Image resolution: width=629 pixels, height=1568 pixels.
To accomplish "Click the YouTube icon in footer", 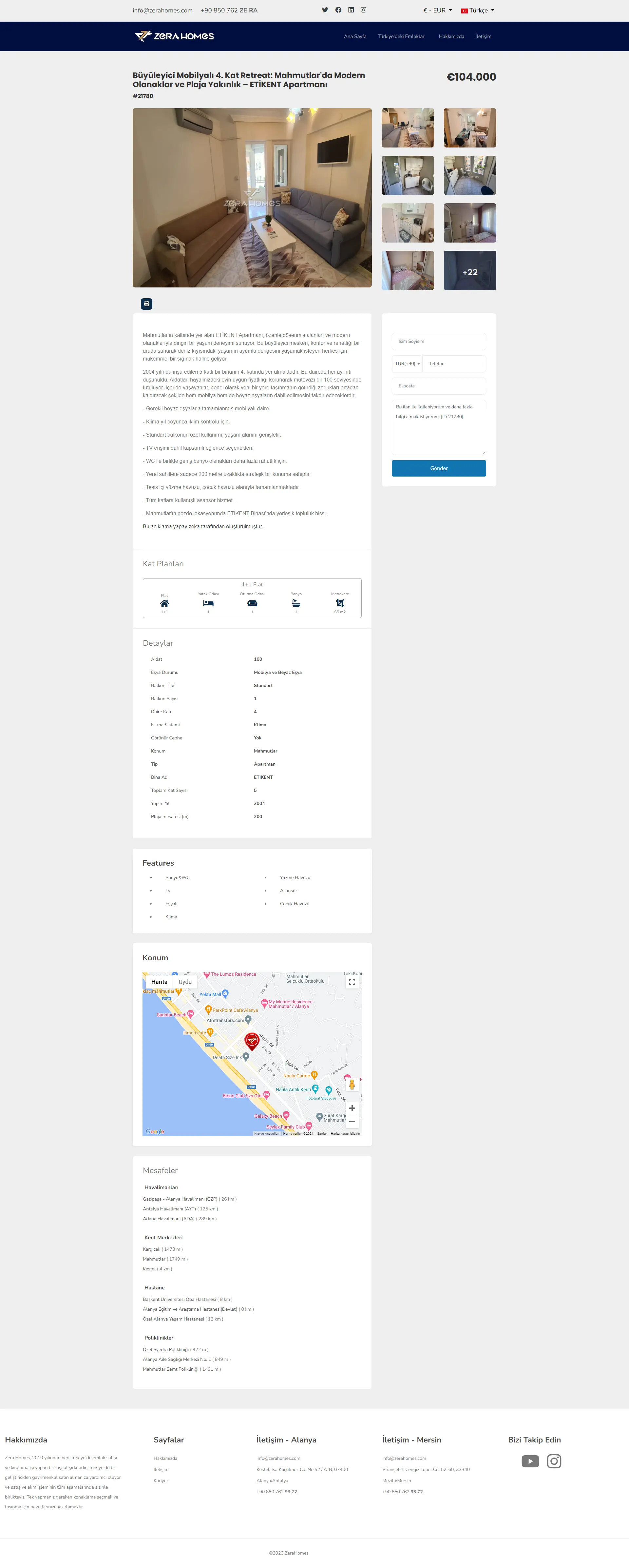I will (x=530, y=1461).
